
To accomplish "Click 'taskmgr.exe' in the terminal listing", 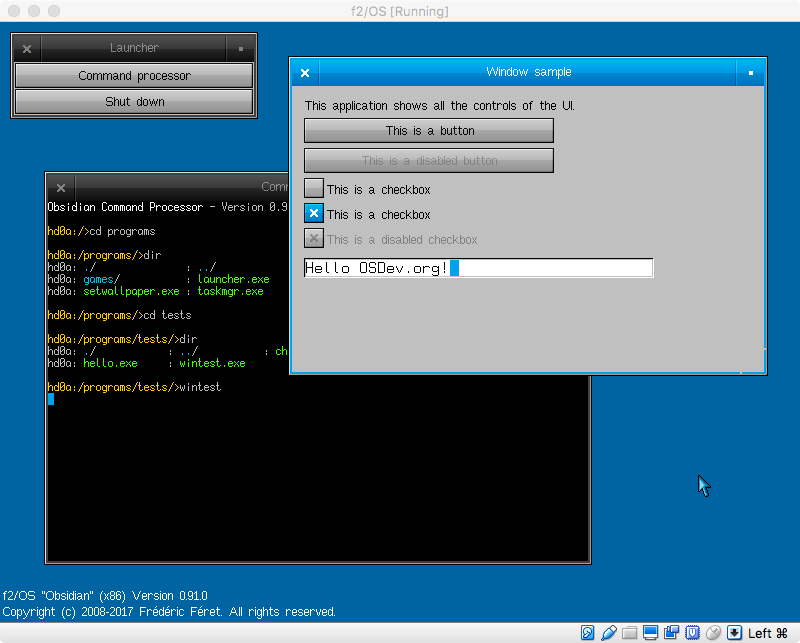I will (x=230, y=291).
